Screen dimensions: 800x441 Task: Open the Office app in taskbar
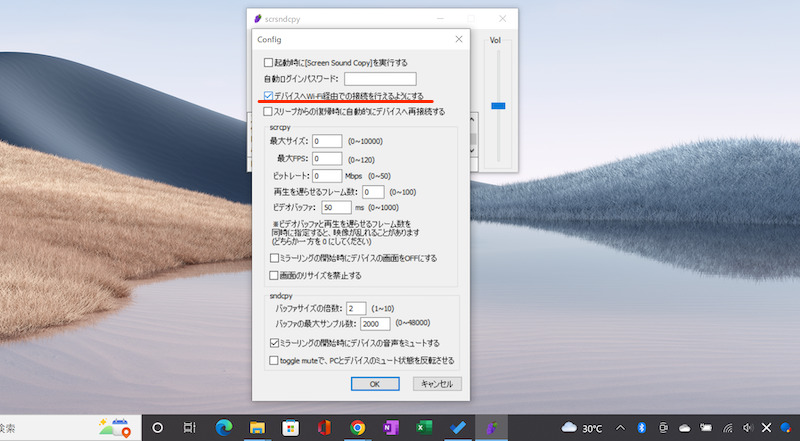coord(324,427)
